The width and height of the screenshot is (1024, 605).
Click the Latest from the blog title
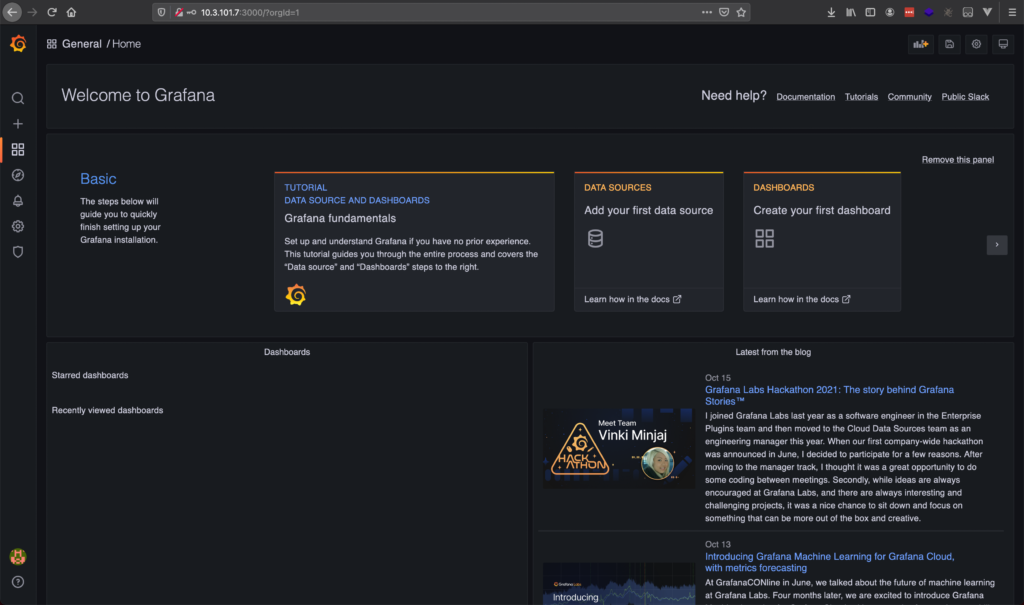coord(773,352)
